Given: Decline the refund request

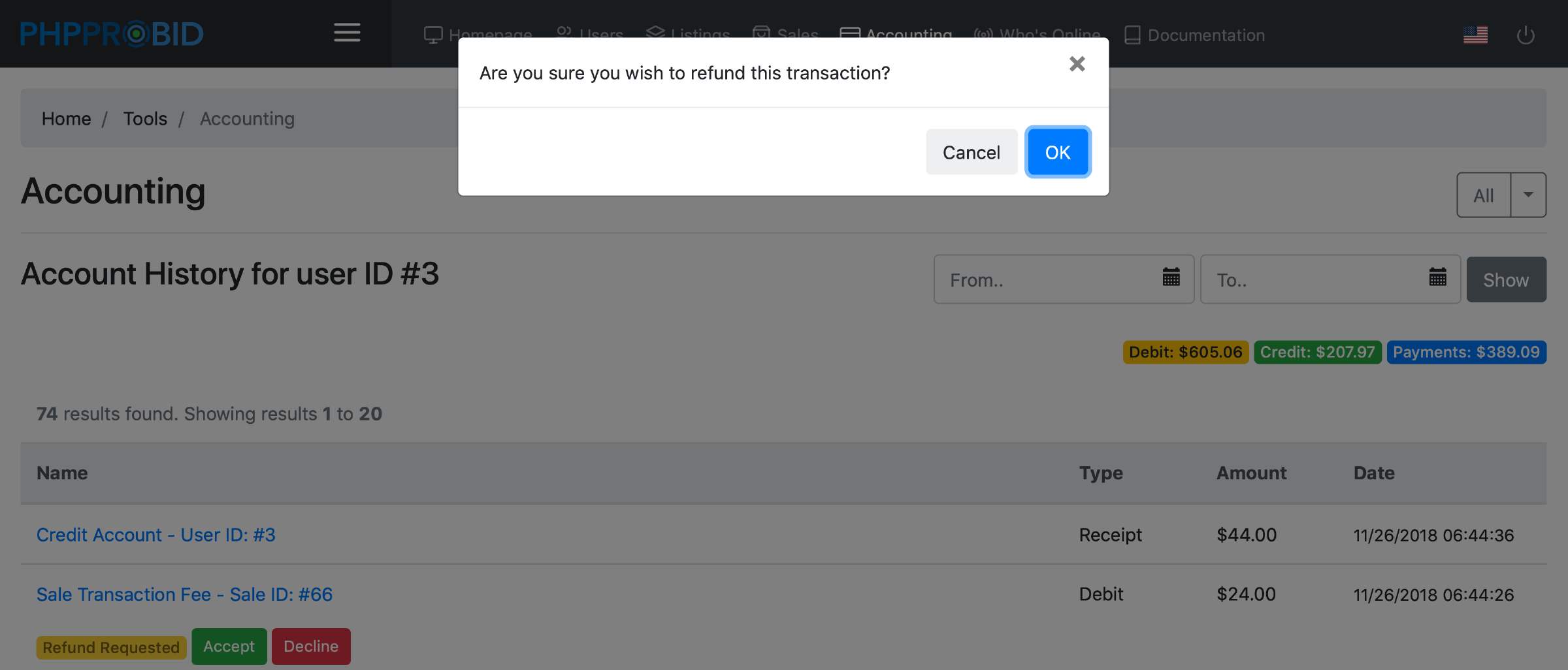Looking at the screenshot, I should 311,646.
